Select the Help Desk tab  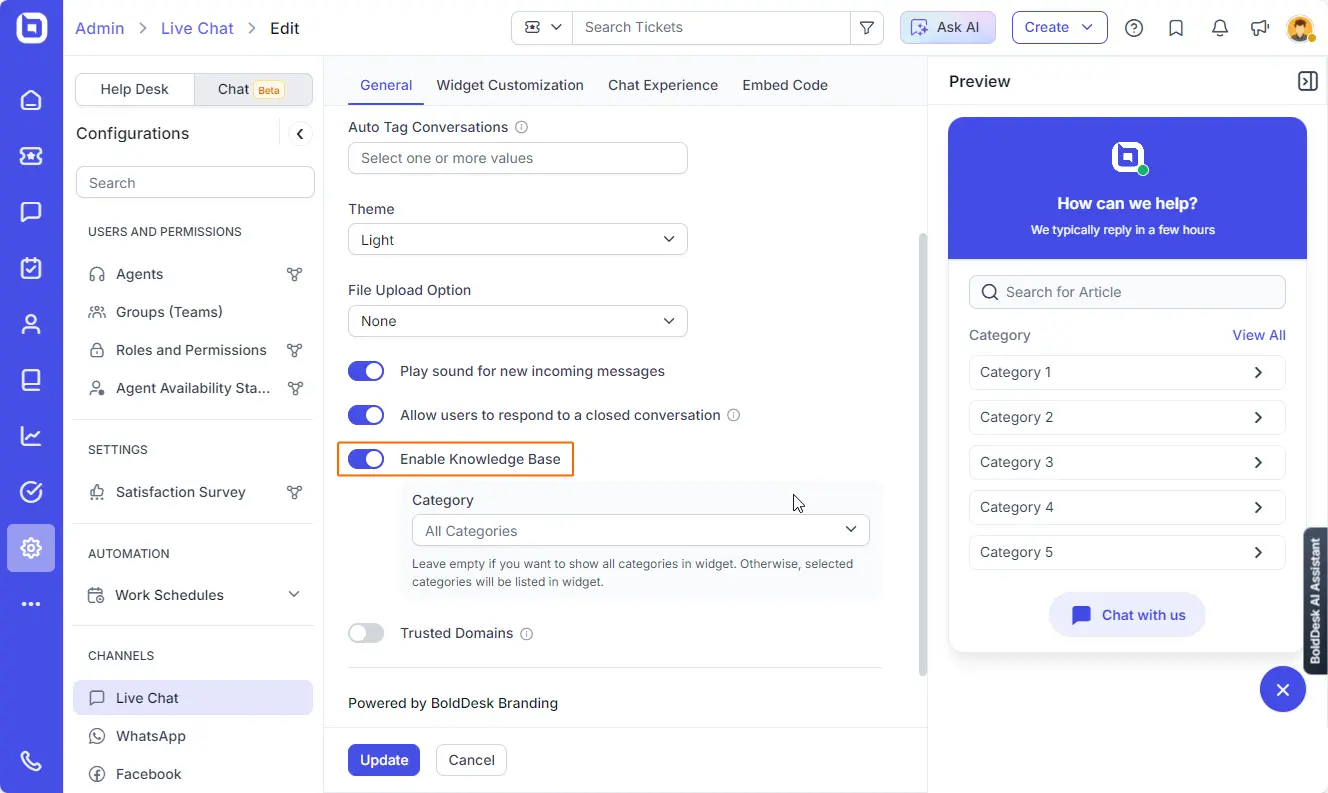(x=135, y=89)
